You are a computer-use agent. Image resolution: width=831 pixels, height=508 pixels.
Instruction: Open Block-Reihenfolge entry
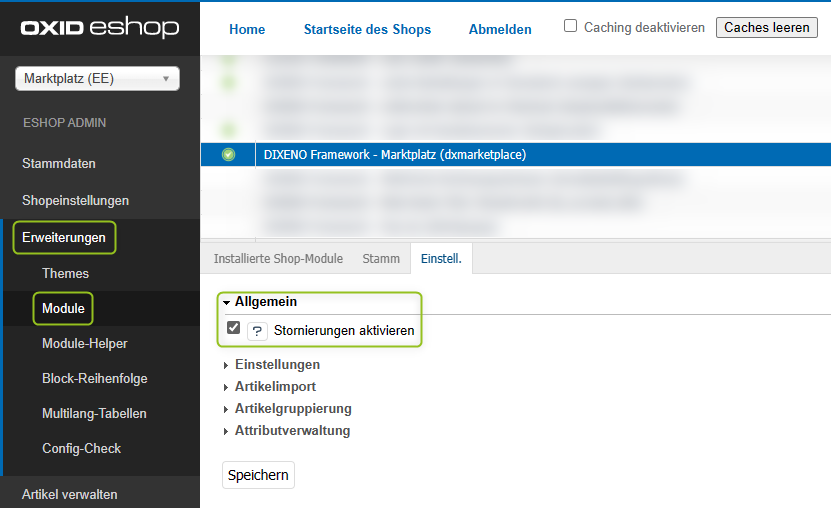(x=94, y=378)
